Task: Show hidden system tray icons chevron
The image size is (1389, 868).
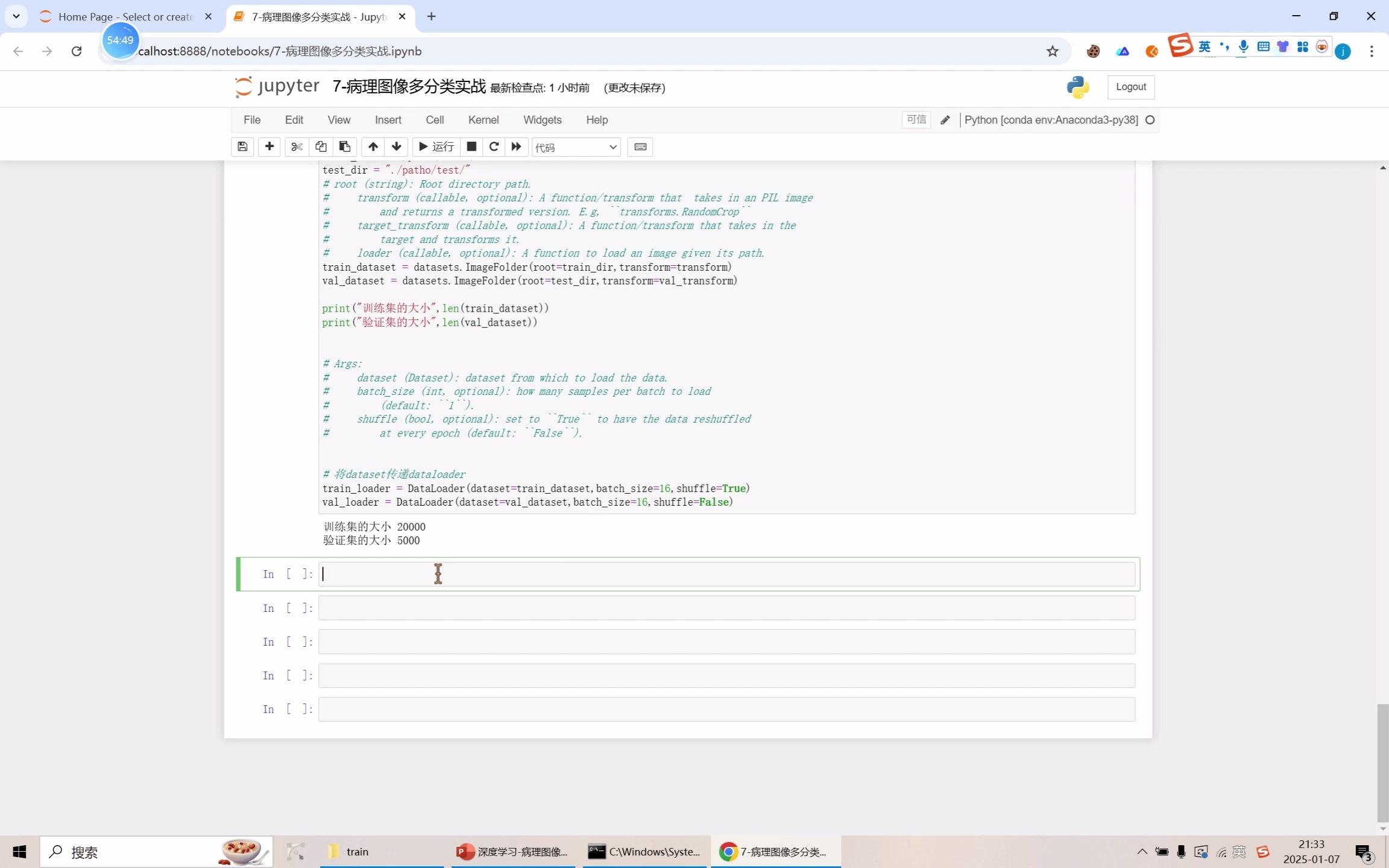Action: [1142, 852]
